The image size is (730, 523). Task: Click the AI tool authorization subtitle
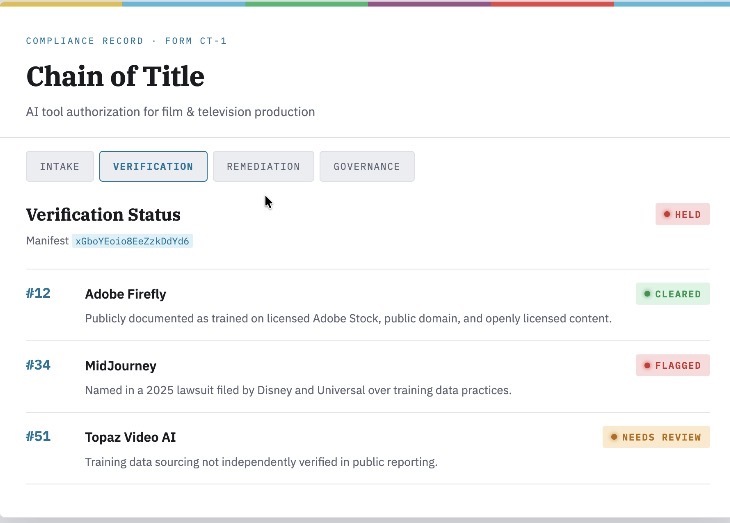[x=170, y=112]
